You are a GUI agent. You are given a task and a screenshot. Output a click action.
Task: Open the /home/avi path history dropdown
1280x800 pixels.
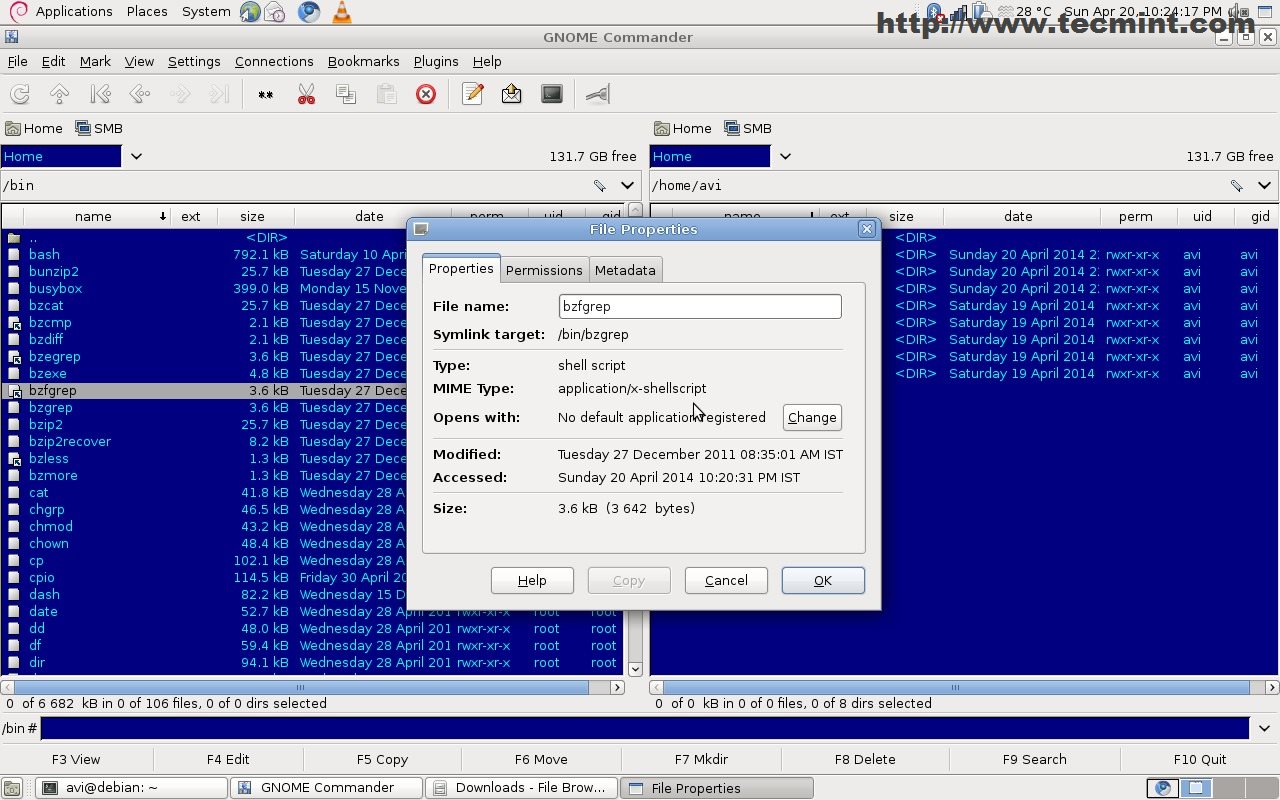(1264, 185)
